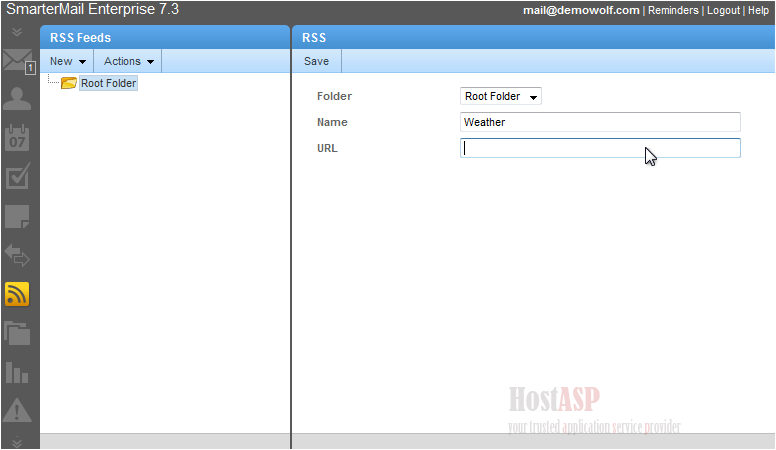Image resolution: width=776 pixels, height=450 pixels.
Task: Open the Calendar icon in the sidebar
Action: coord(17,138)
